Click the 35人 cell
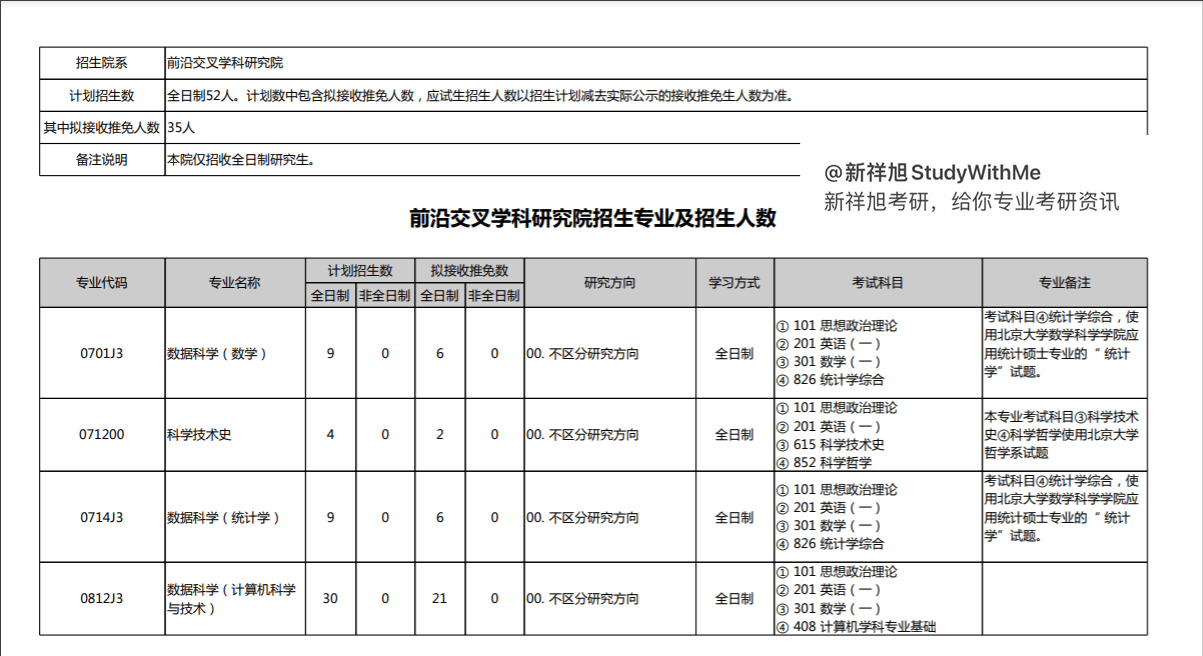Screen dimensions: 1203x656 (182, 127)
